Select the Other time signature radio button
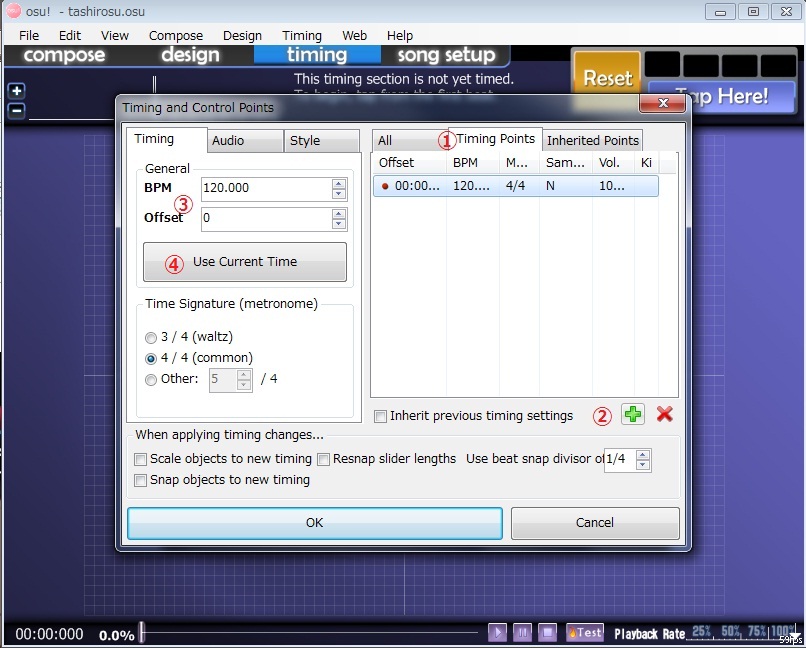 (x=151, y=380)
